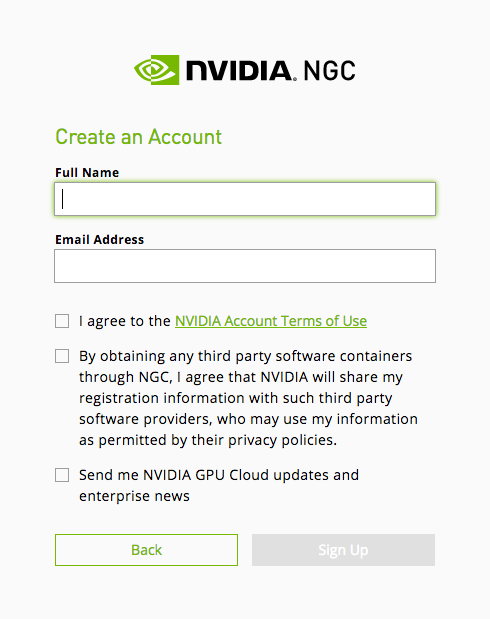Open the NVIDIA Account Terms of Use link

(271, 321)
